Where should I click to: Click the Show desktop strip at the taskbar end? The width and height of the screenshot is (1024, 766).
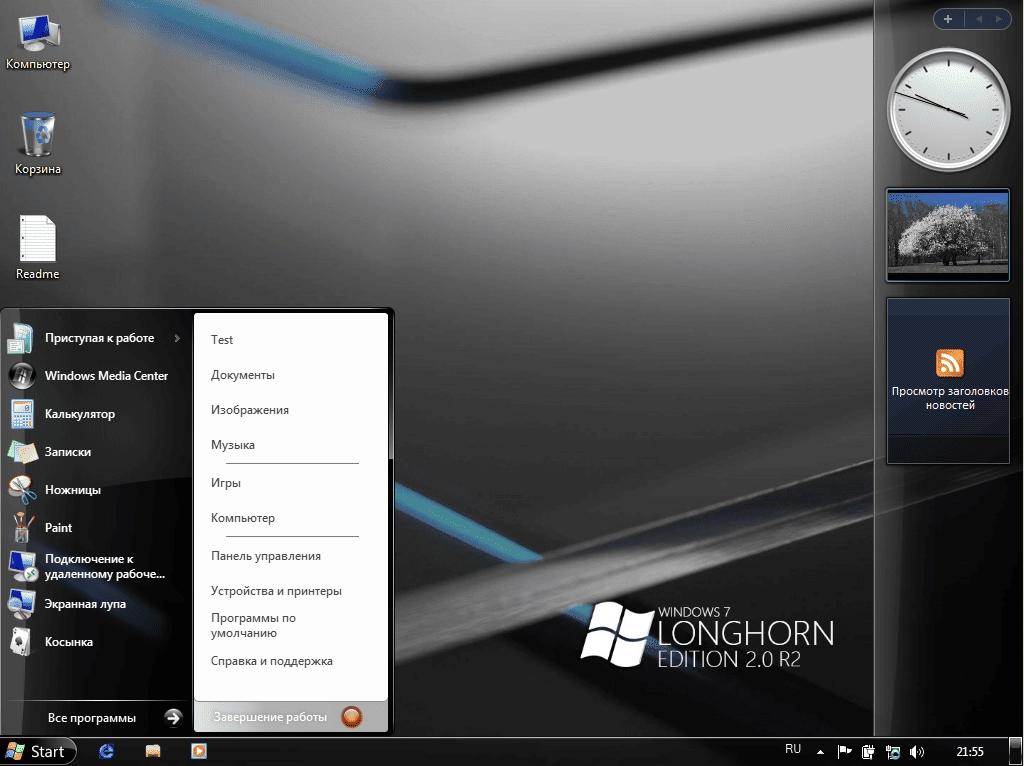(1016, 752)
